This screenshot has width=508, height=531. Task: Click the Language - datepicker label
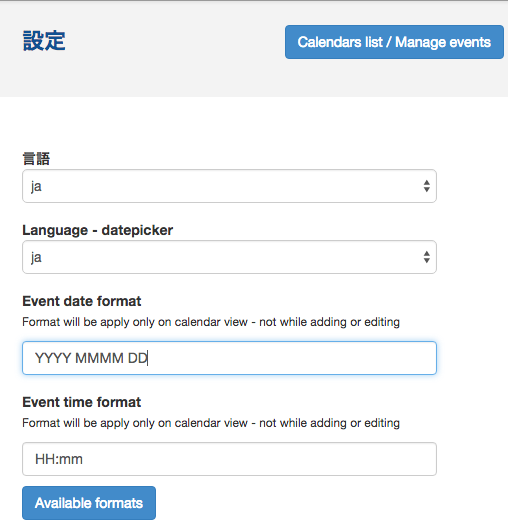click(x=98, y=230)
